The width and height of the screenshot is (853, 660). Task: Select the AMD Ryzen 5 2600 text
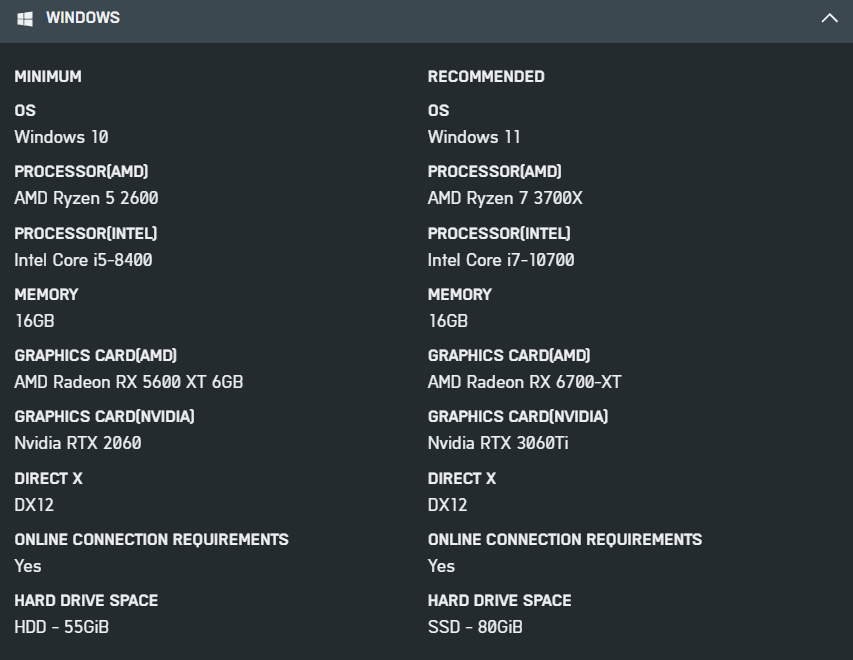pos(86,198)
